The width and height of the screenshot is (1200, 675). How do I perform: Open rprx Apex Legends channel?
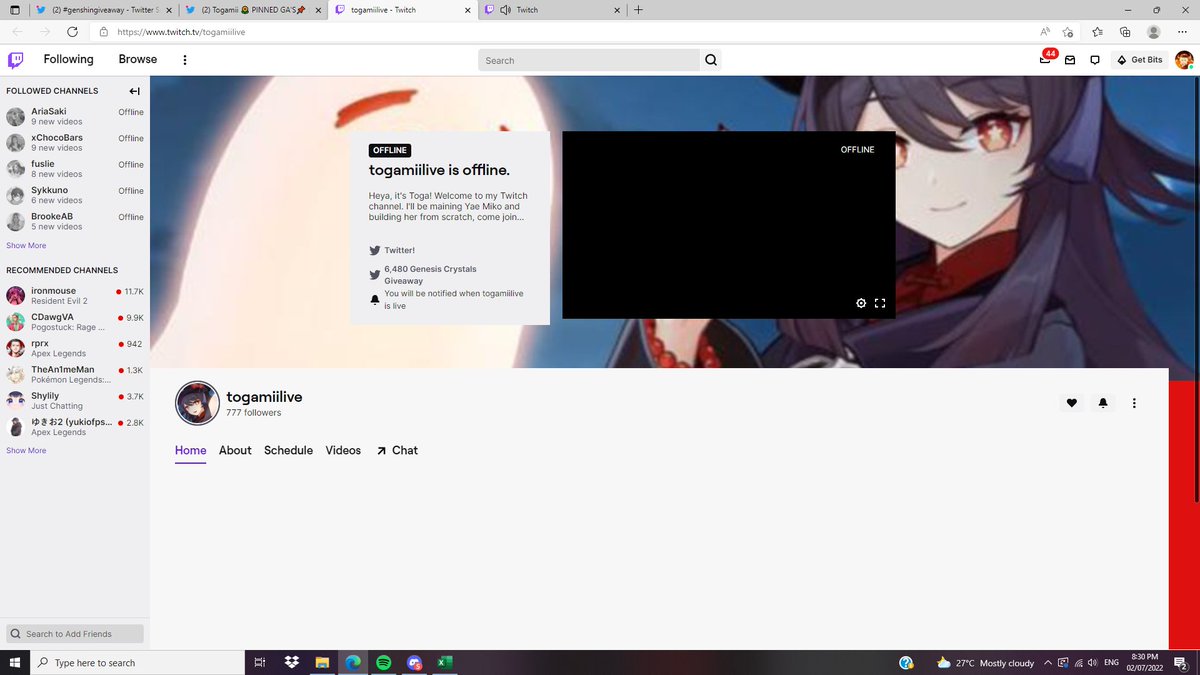[75, 347]
